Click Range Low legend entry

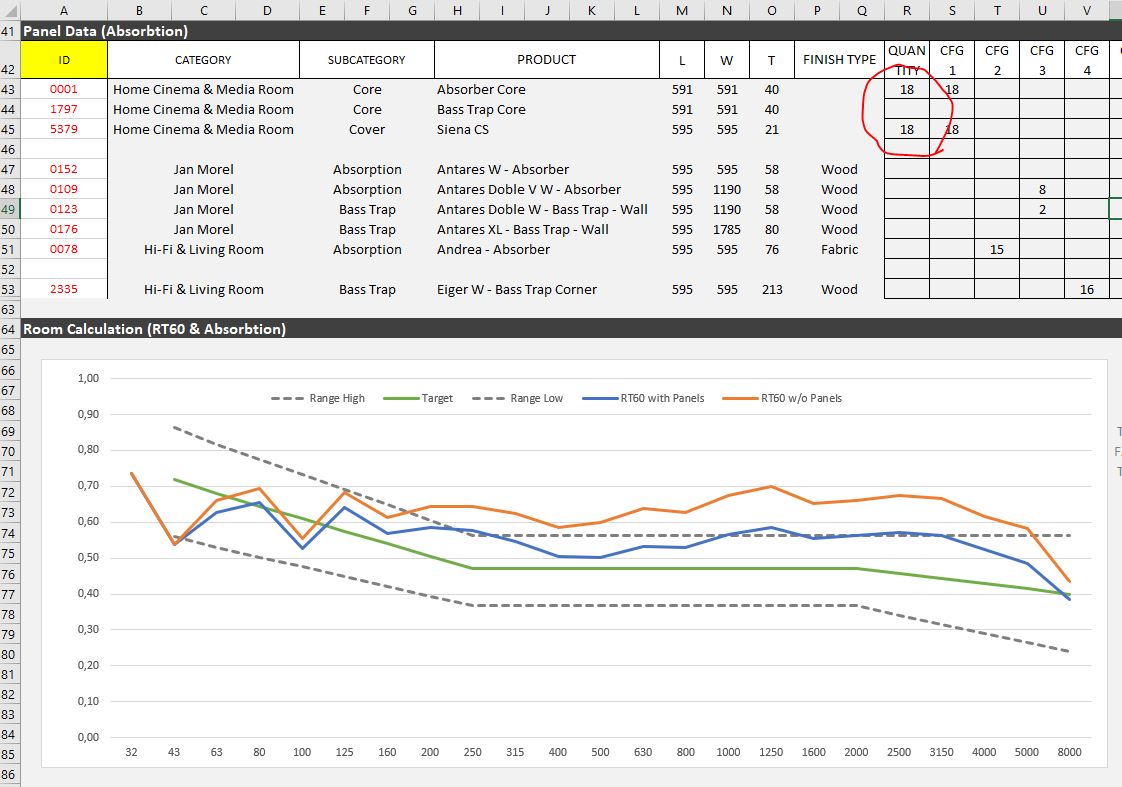(x=518, y=399)
